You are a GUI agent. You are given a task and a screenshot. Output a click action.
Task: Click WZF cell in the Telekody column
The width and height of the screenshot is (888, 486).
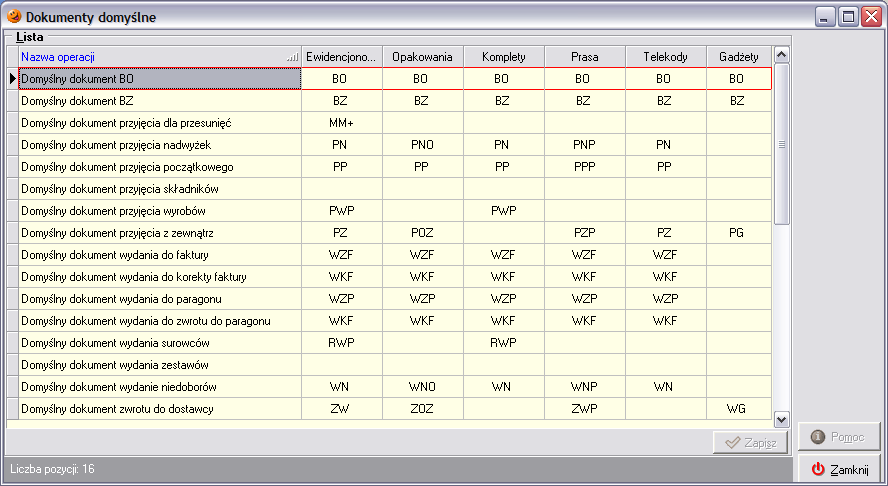666,255
